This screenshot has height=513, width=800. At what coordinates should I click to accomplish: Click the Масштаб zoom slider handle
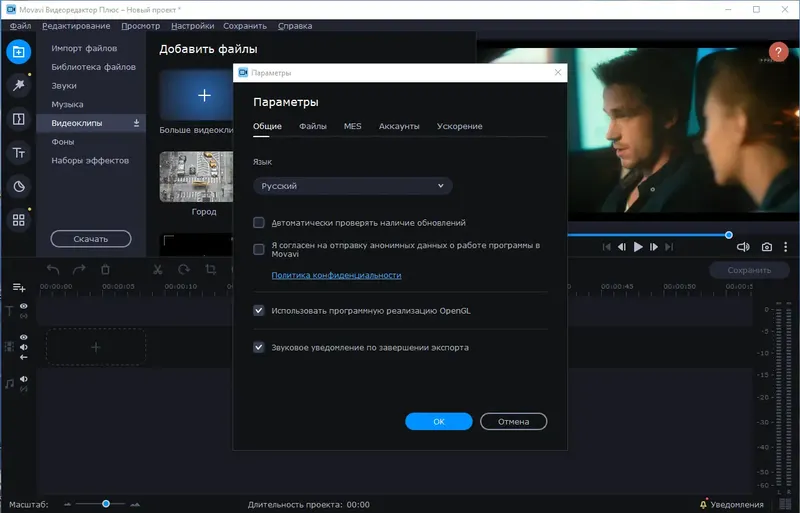coord(106,504)
